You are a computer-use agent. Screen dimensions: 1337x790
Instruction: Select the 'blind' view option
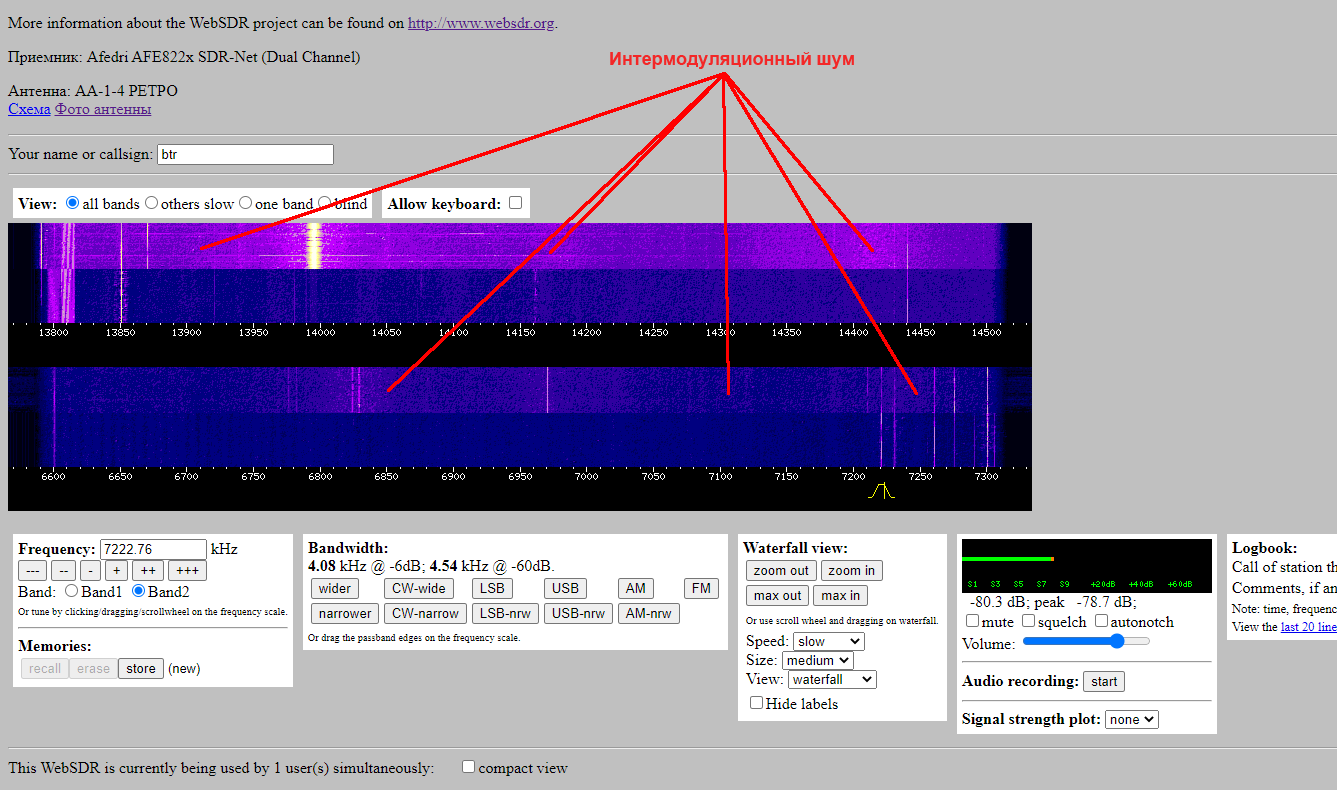[325, 203]
